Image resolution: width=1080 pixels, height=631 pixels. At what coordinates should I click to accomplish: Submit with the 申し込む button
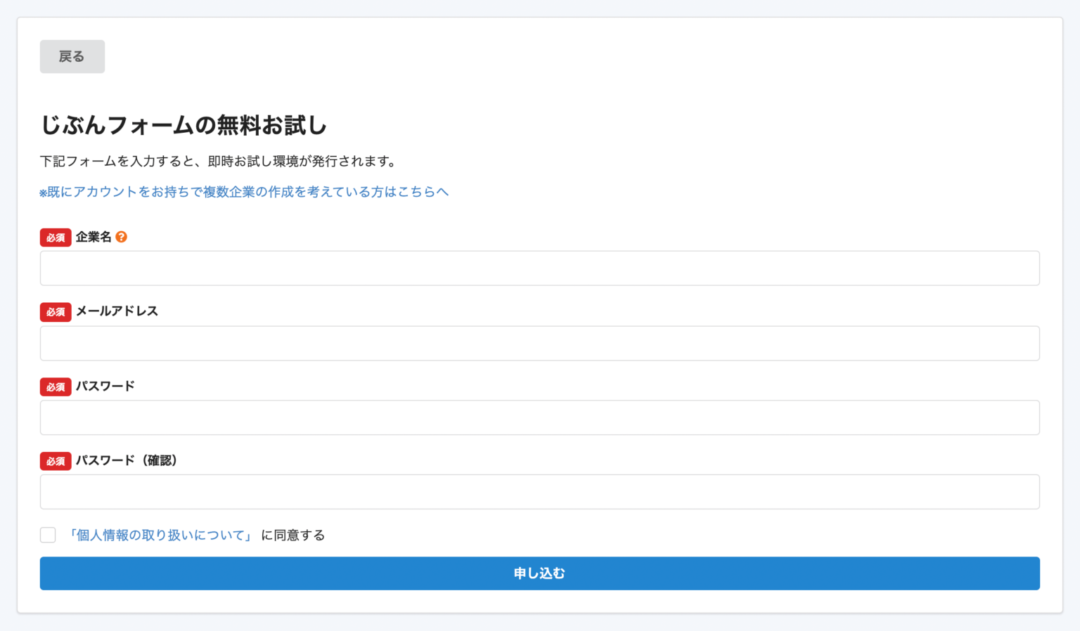[539, 573]
